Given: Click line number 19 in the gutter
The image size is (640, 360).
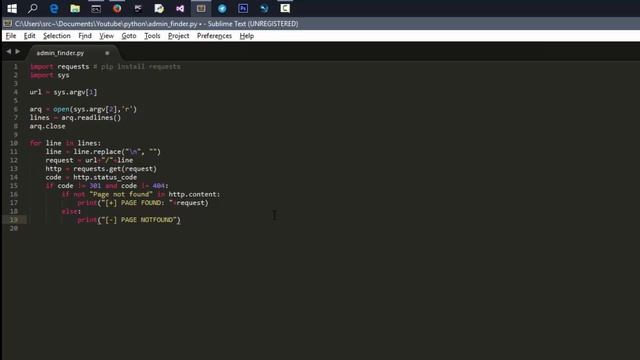Looking at the screenshot, I should click(x=14, y=220).
